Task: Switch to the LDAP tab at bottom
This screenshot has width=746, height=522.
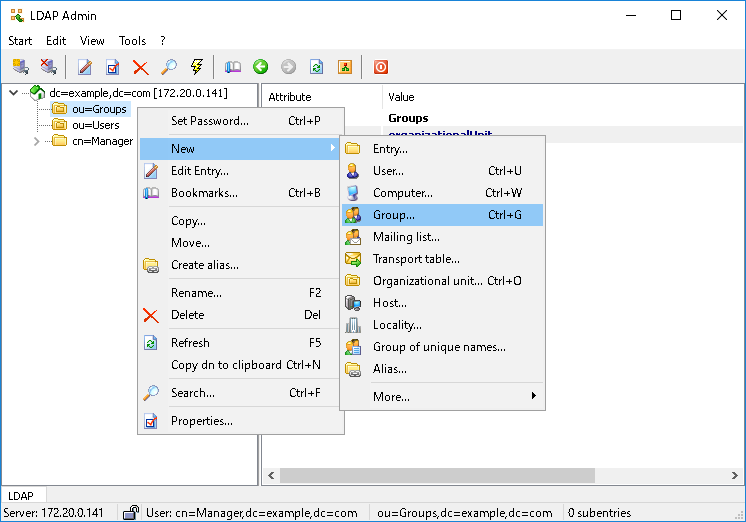Action: click(21, 496)
